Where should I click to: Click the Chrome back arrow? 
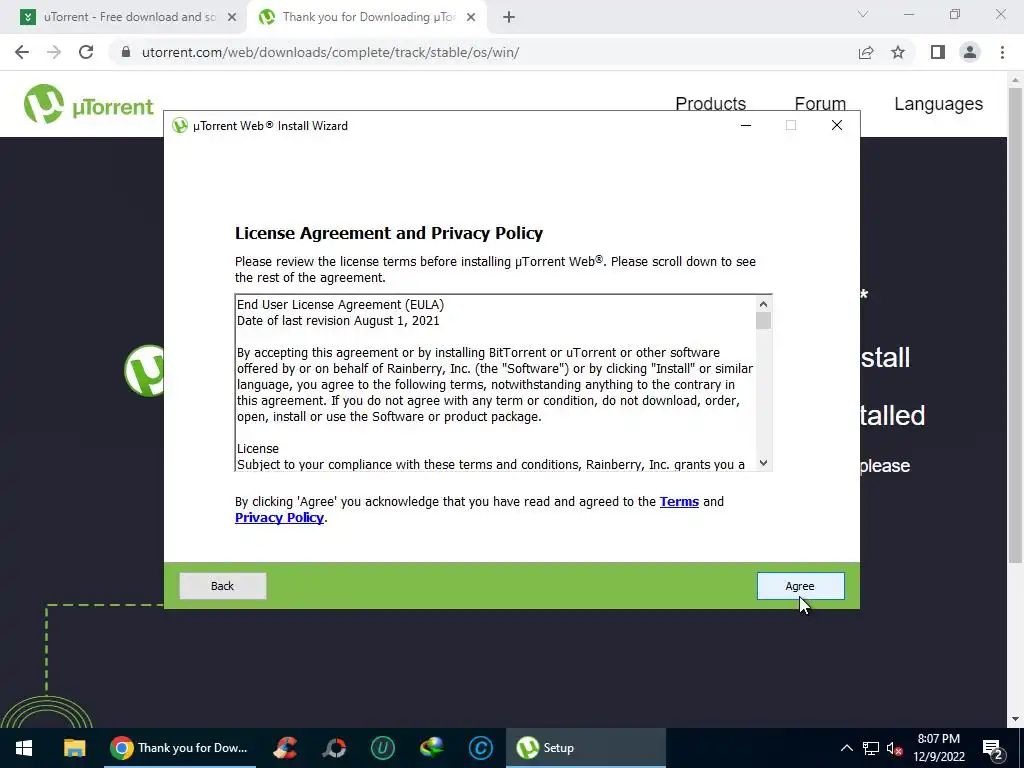click(x=22, y=52)
